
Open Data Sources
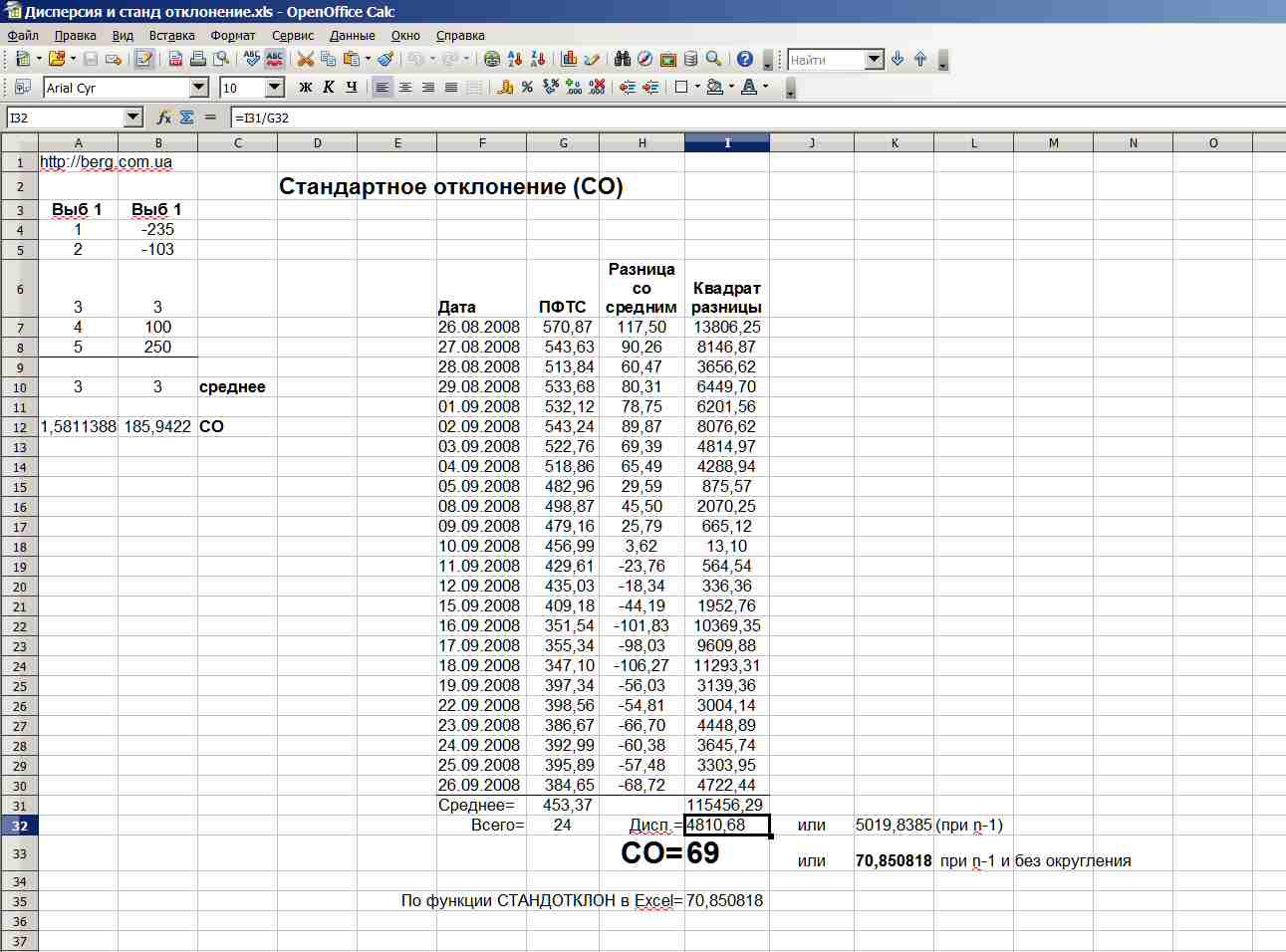[691, 60]
